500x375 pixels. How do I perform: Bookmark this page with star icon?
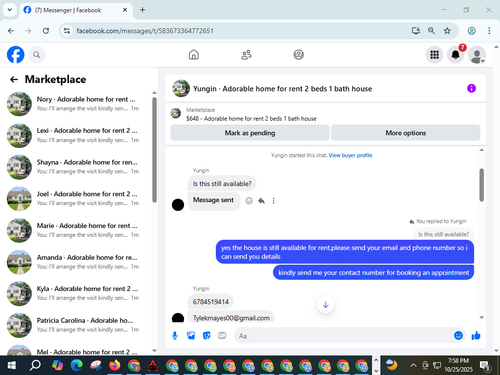447,31
